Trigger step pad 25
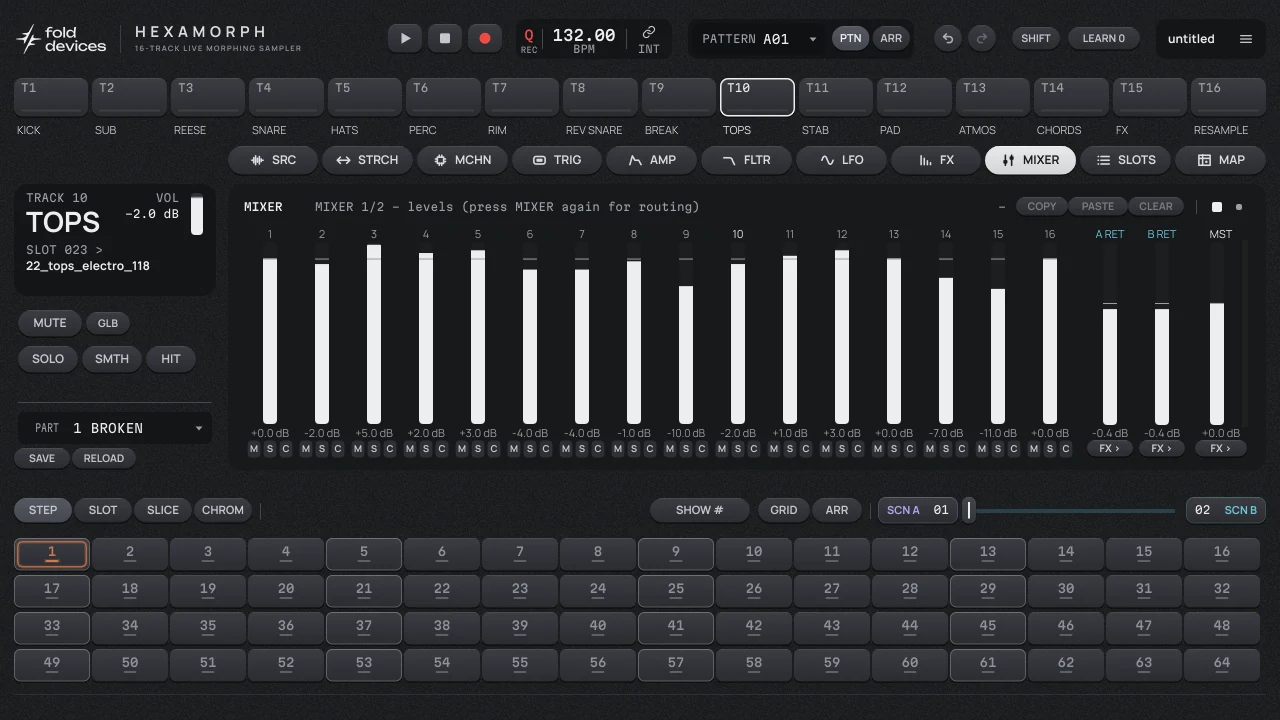Viewport: 1280px width, 720px height. point(676,590)
